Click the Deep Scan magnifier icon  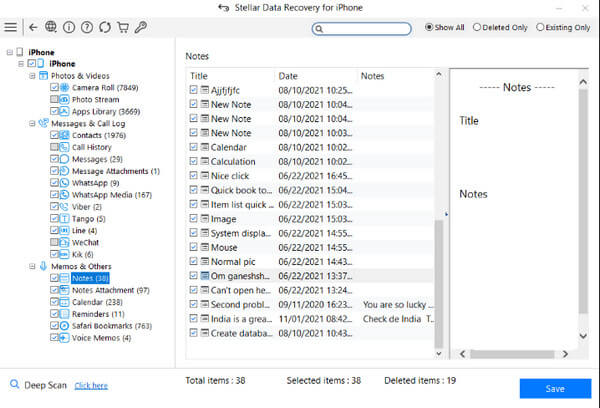pyautogui.click(x=15, y=384)
